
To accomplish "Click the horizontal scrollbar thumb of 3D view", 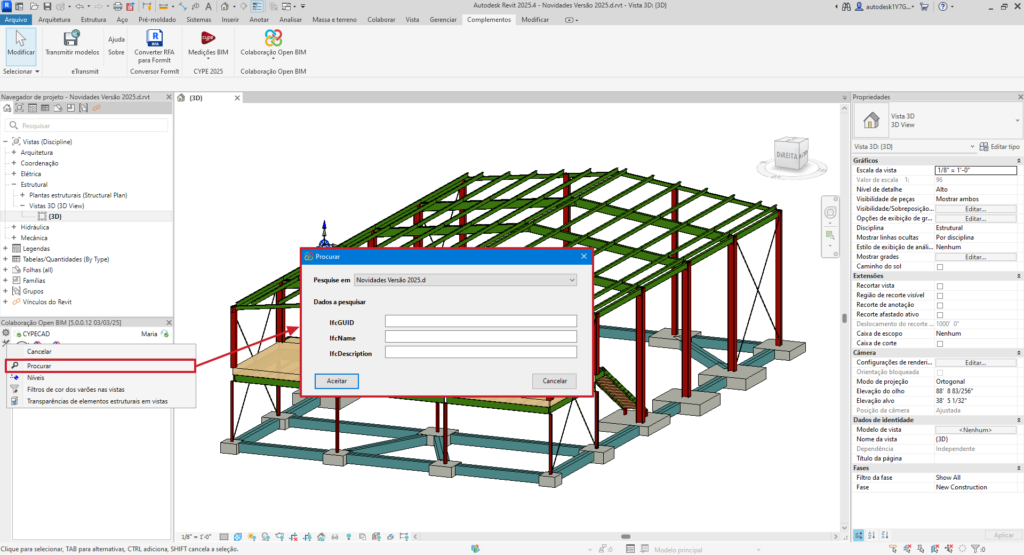I will point(626,537).
